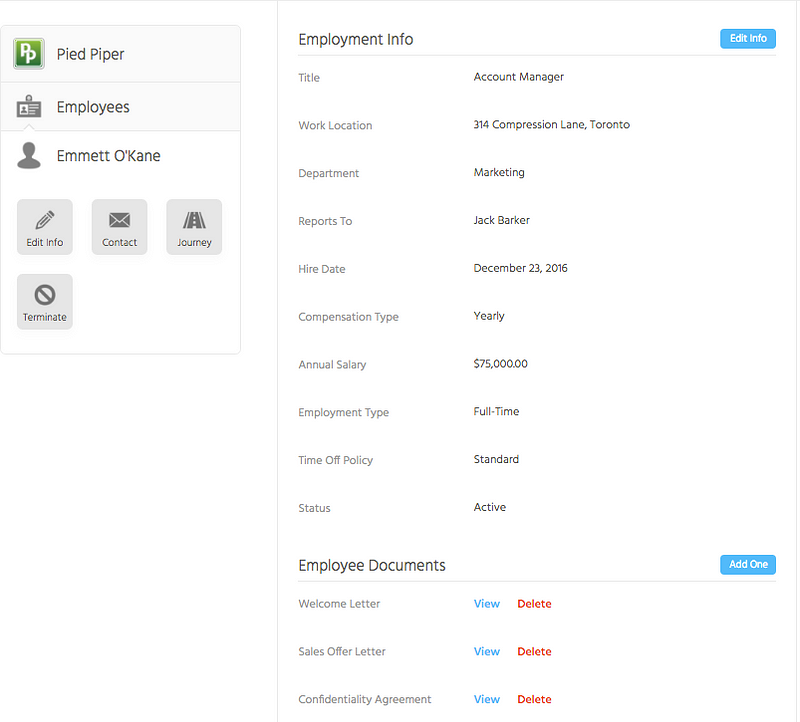The width and height of the screenshot is (800, 722).
Task: View the Welcome Letter document
Action: click(x=487, y=604)
